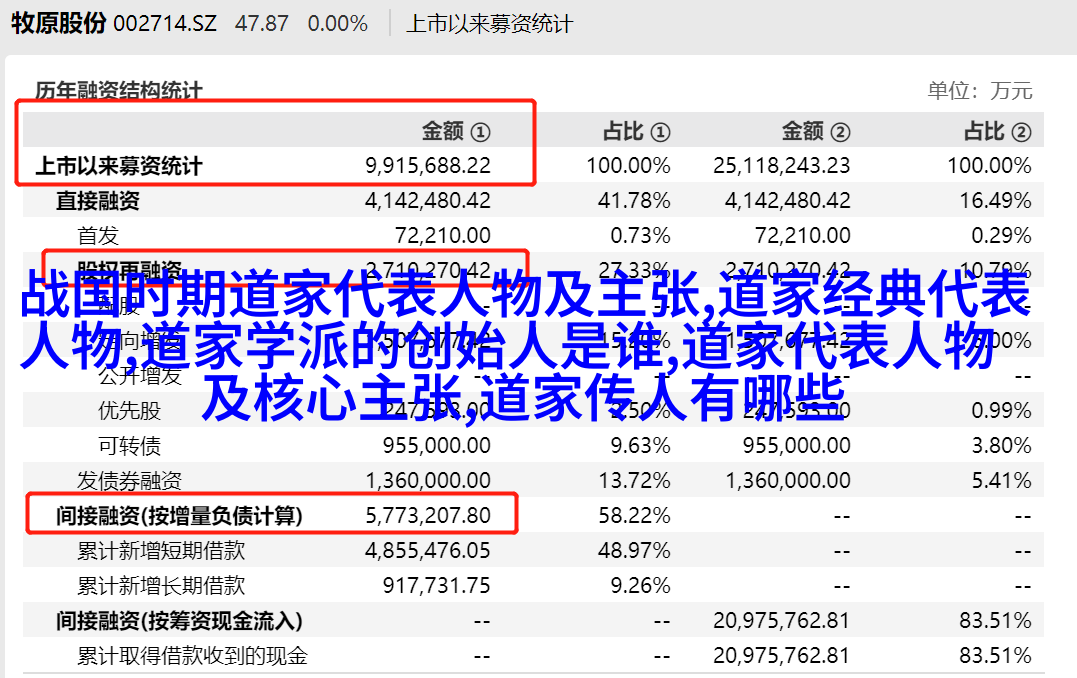Viewport: 1077px width, 678px height.
Task: Click the stock name 牧原股份
Action: [58, 23]
